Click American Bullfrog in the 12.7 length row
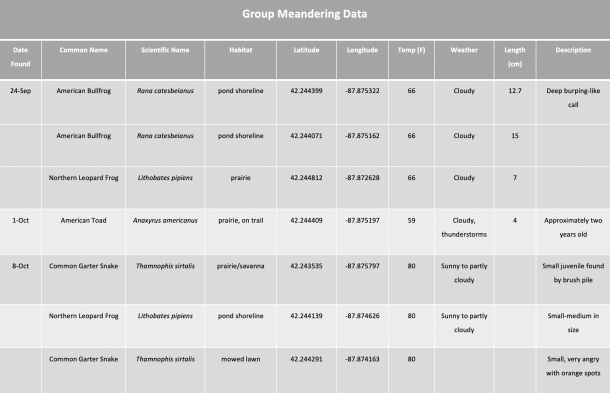Image resolution: width=610 pixels, height=393 pixels. pos(83,91)
